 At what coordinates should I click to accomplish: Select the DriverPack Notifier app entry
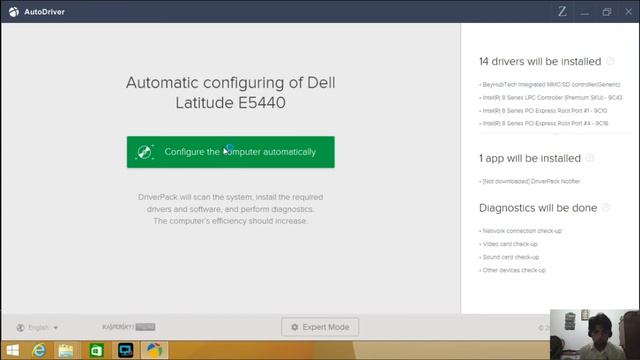point(530,181)
